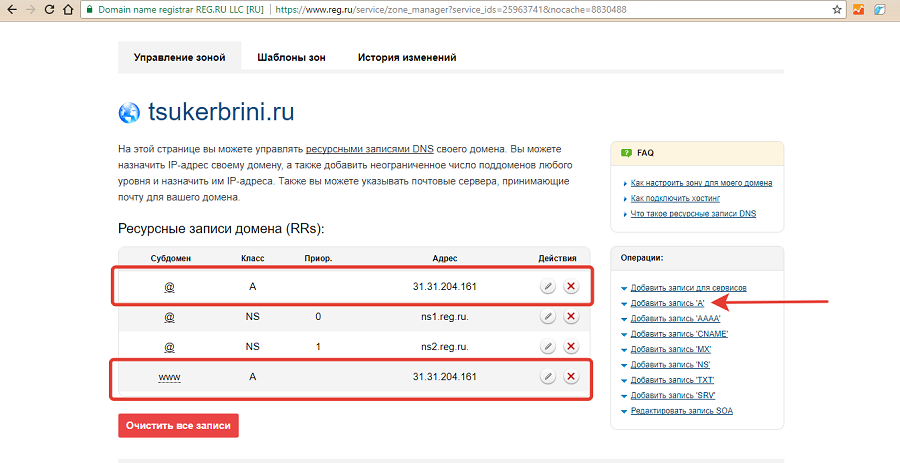Select the Управление зоной tab

179,58
